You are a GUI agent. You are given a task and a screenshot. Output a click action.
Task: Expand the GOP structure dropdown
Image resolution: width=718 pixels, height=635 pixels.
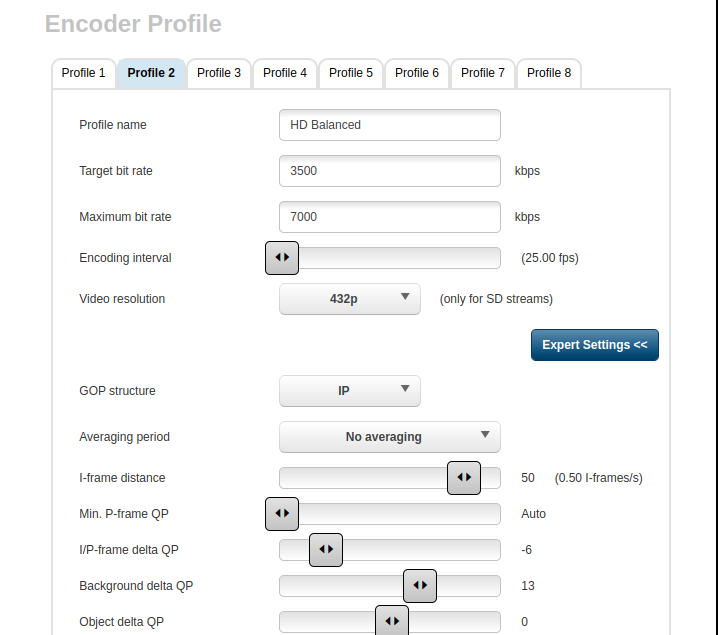coord(349,391)
